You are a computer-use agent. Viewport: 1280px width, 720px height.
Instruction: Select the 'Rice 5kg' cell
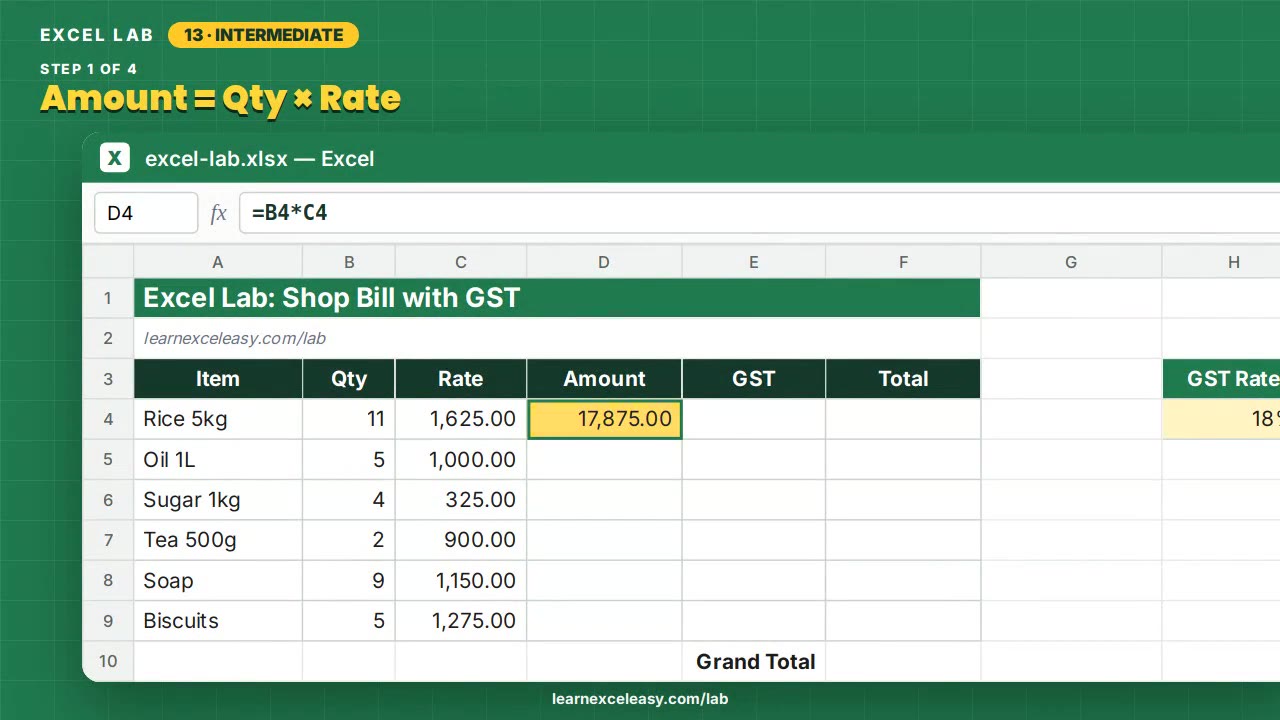pyautogui.click(x=218, y=419)
